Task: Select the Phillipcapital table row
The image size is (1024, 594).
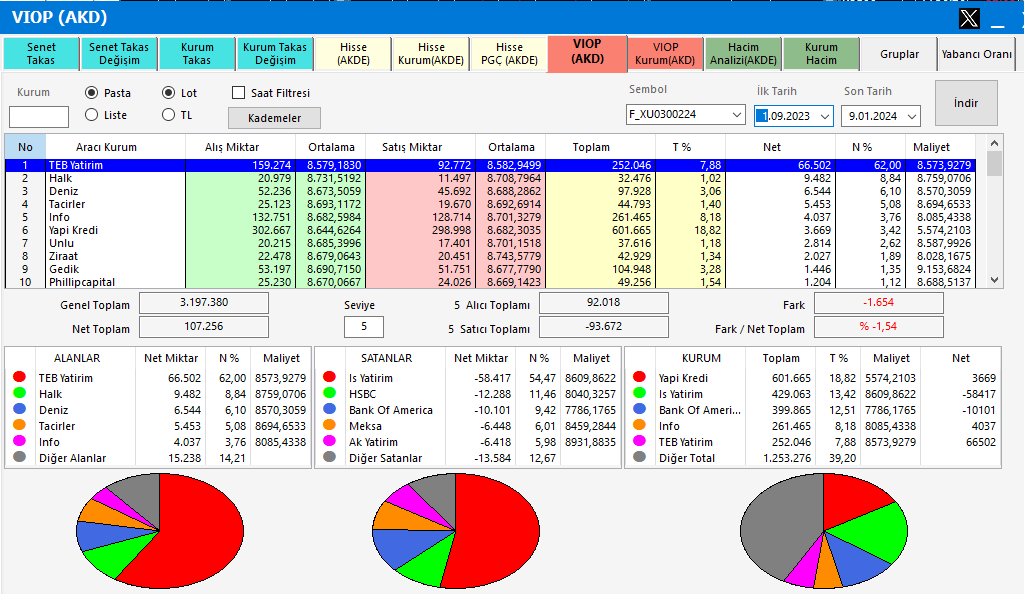Action: click(x=490, y=282)
